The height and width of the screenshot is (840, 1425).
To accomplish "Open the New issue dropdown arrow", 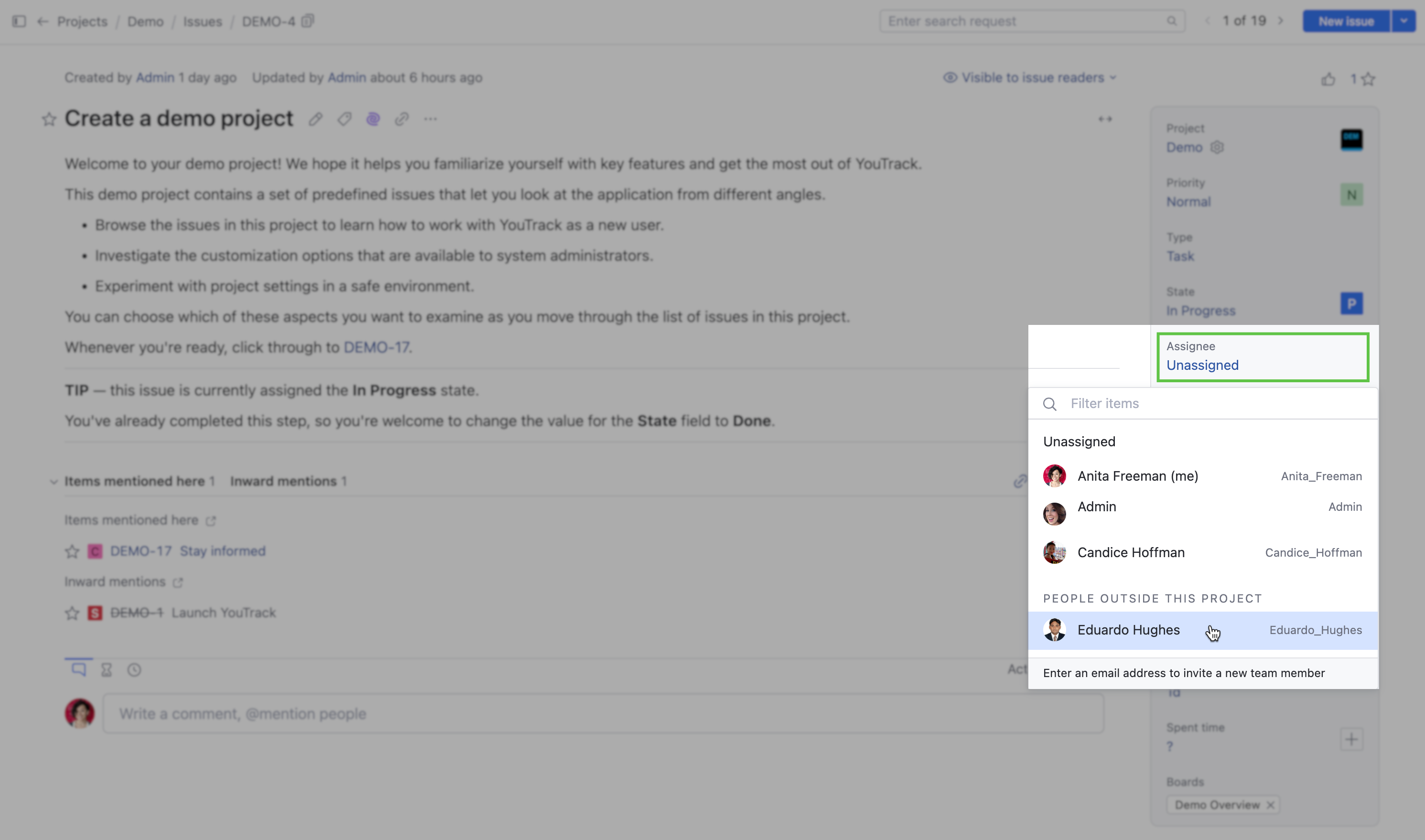I will point(1403,21).
